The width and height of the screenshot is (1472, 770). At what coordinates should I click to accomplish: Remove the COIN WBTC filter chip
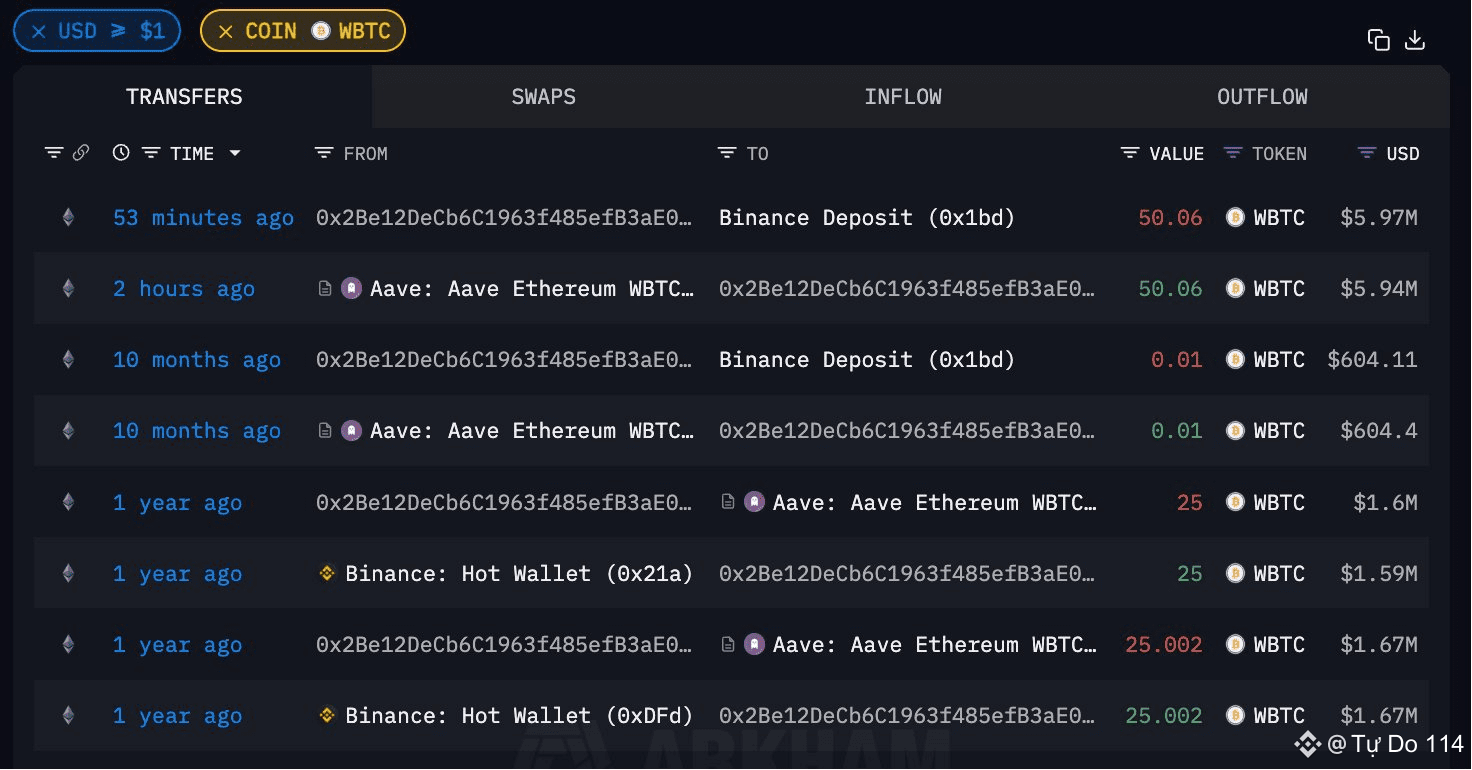[x=226, y=31]
